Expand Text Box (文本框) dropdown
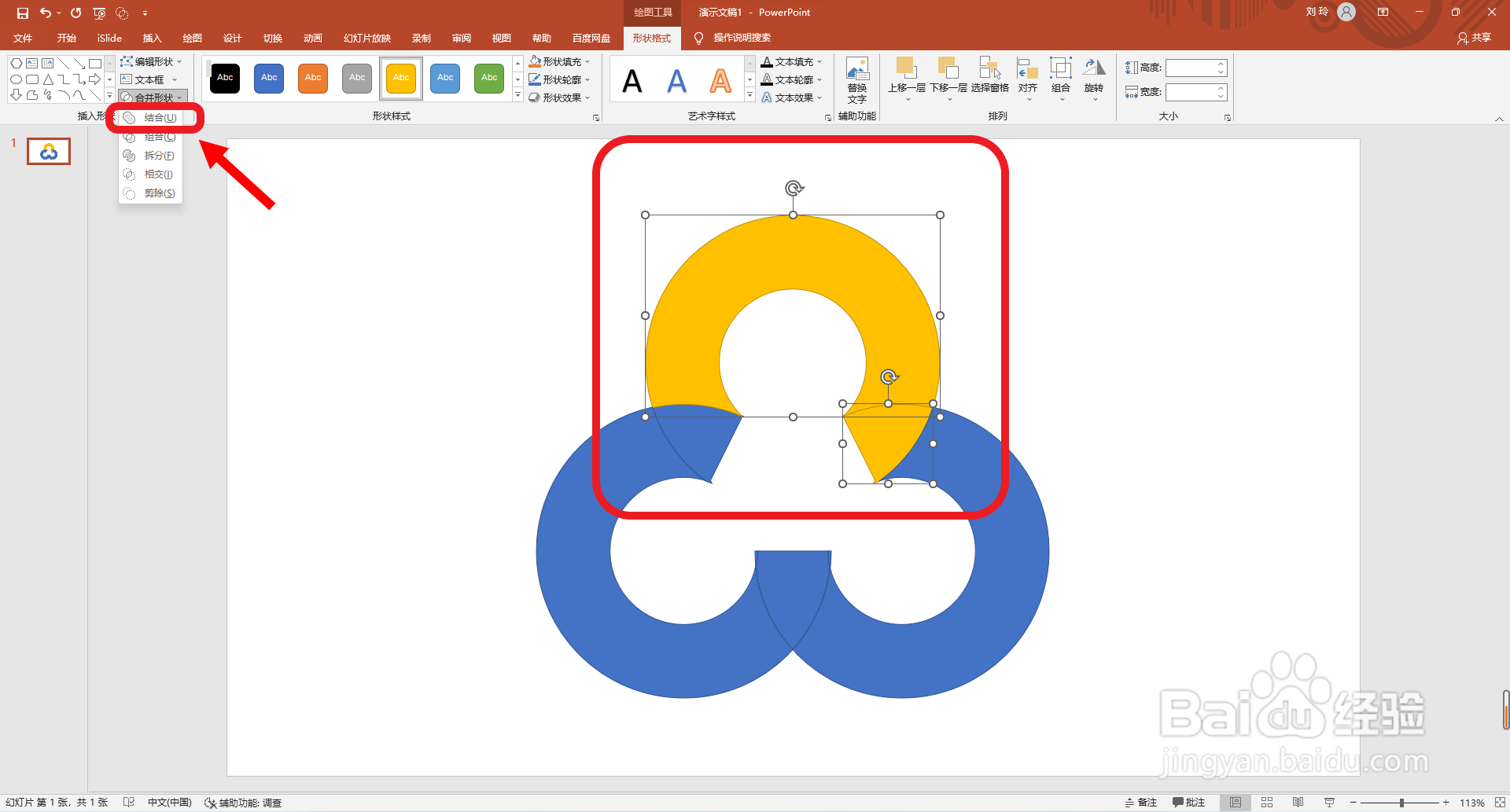Viewport: 1510px width, 812px height. click(x=149, y=79)
